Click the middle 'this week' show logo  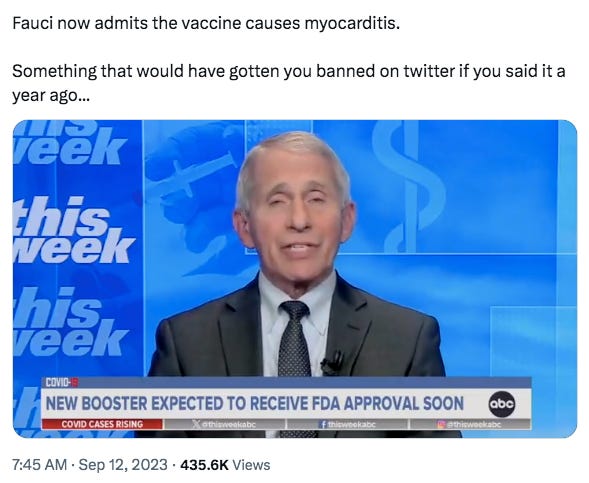point(74,230)
